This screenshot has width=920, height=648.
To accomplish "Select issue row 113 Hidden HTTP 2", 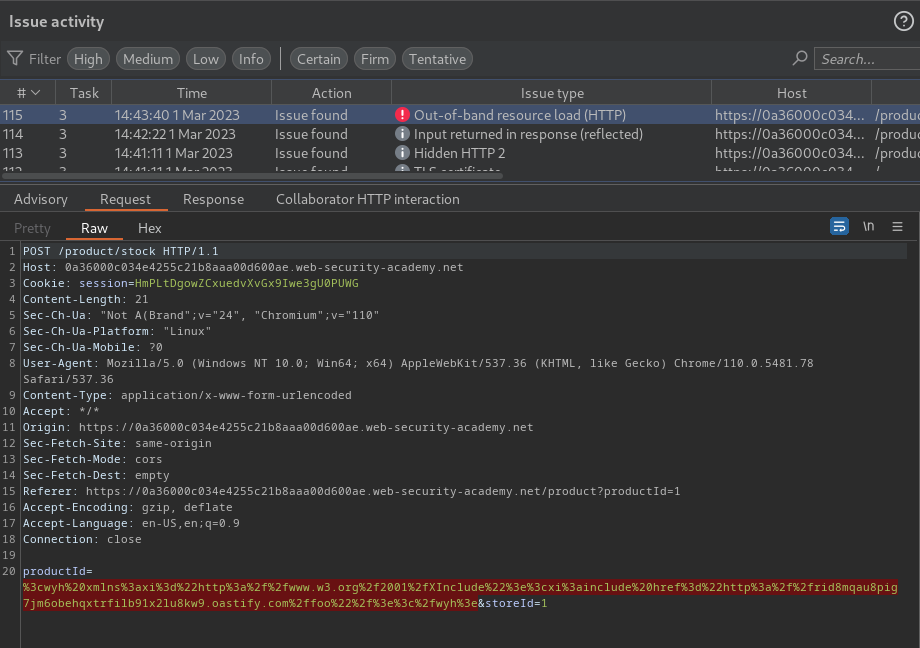I will pos(460,153).
